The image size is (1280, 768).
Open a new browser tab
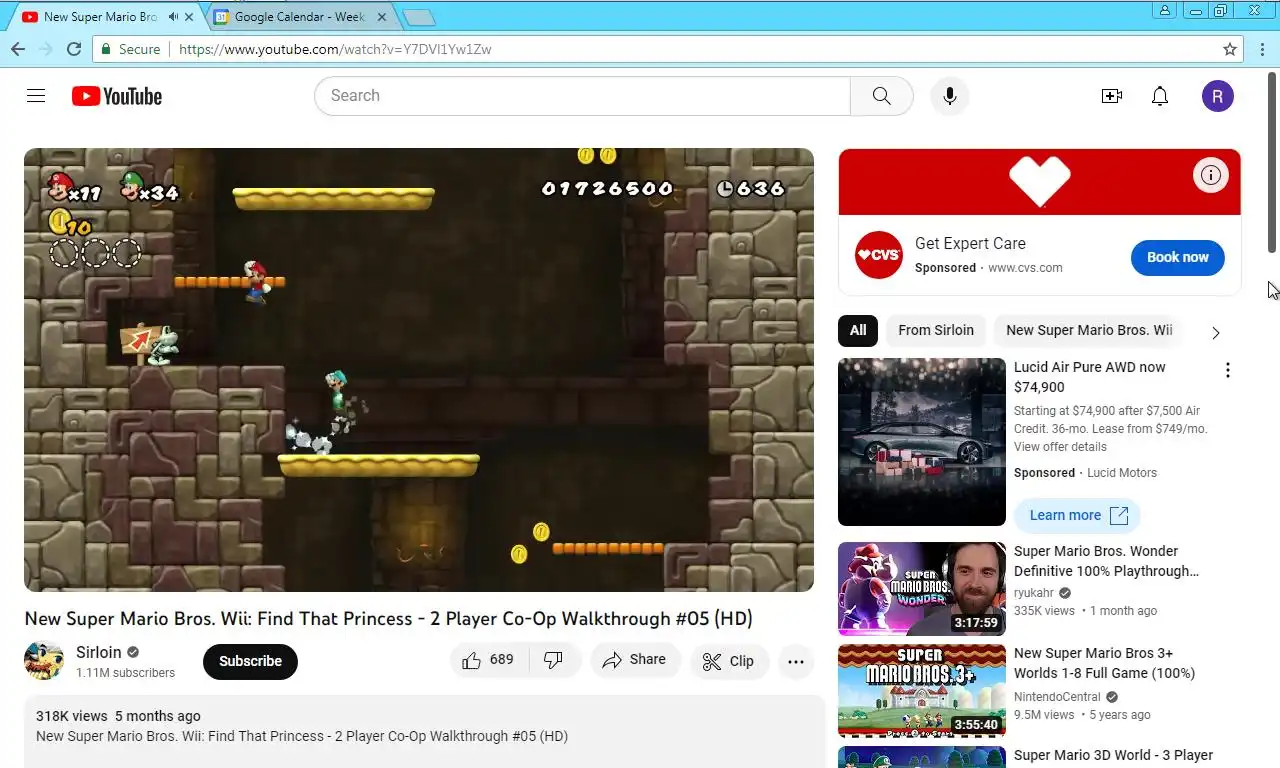(x=418, y=17)
